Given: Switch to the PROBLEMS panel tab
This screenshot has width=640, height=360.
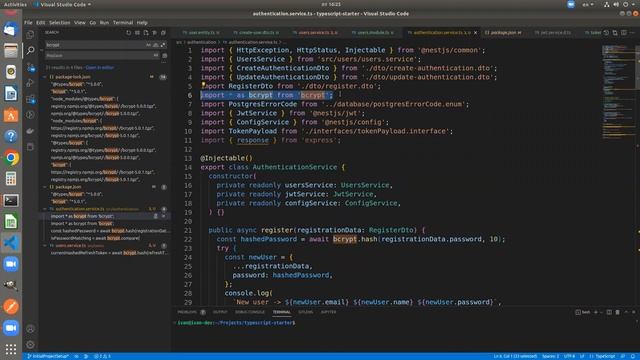Looking at the screenshot, I should click(187, 312).
